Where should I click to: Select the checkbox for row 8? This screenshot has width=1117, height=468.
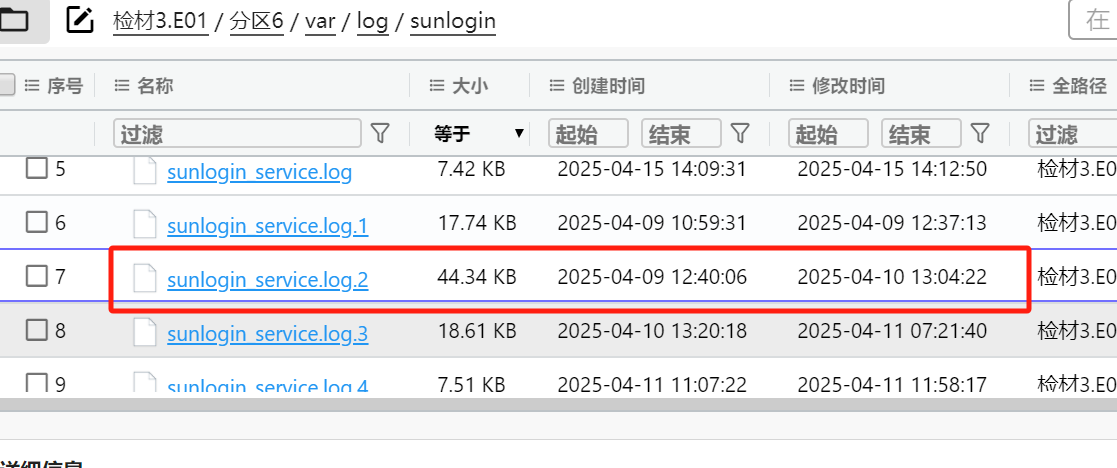36,330
